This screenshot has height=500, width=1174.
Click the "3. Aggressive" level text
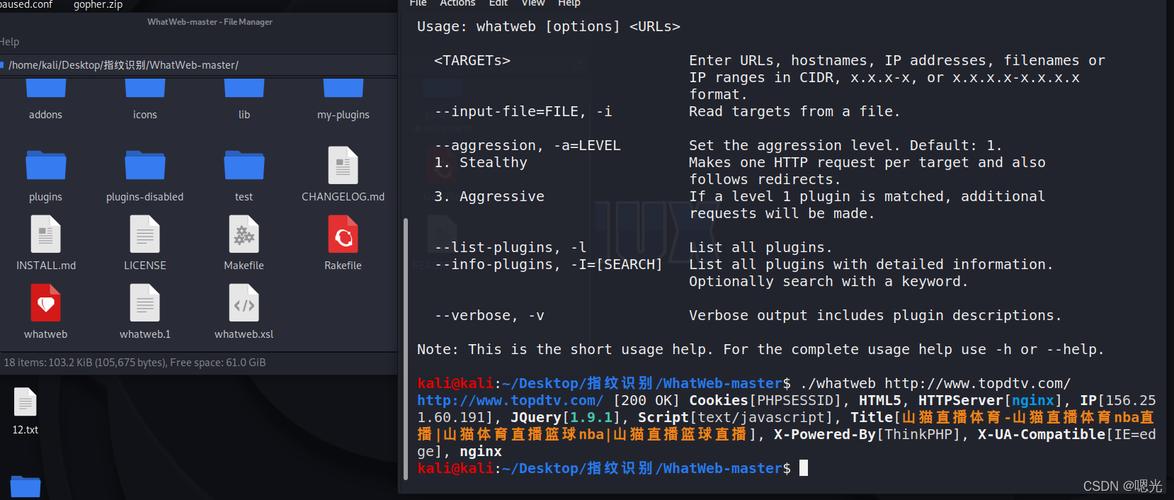(490, 196)
